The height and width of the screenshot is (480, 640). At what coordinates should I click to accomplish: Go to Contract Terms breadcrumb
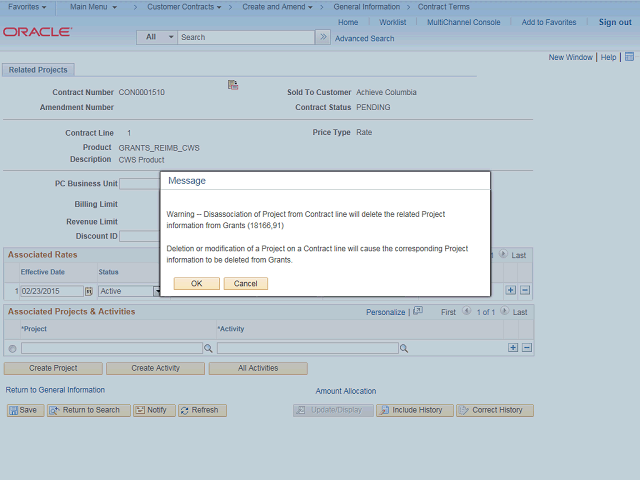pyautogui.click(x=443, y=7)
